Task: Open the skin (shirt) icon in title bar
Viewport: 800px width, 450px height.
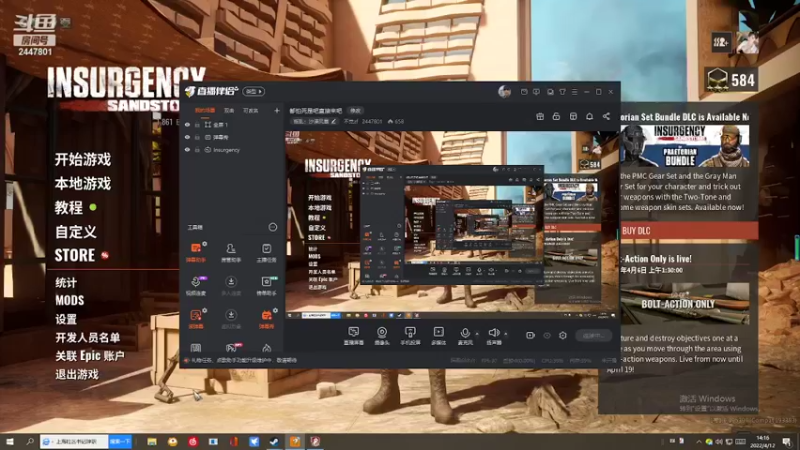Action: pyautogui.click(x=562, y=92)
